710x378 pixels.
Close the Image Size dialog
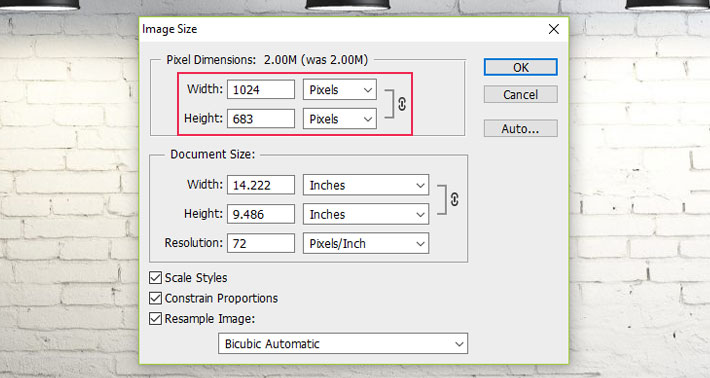point(553,29)
